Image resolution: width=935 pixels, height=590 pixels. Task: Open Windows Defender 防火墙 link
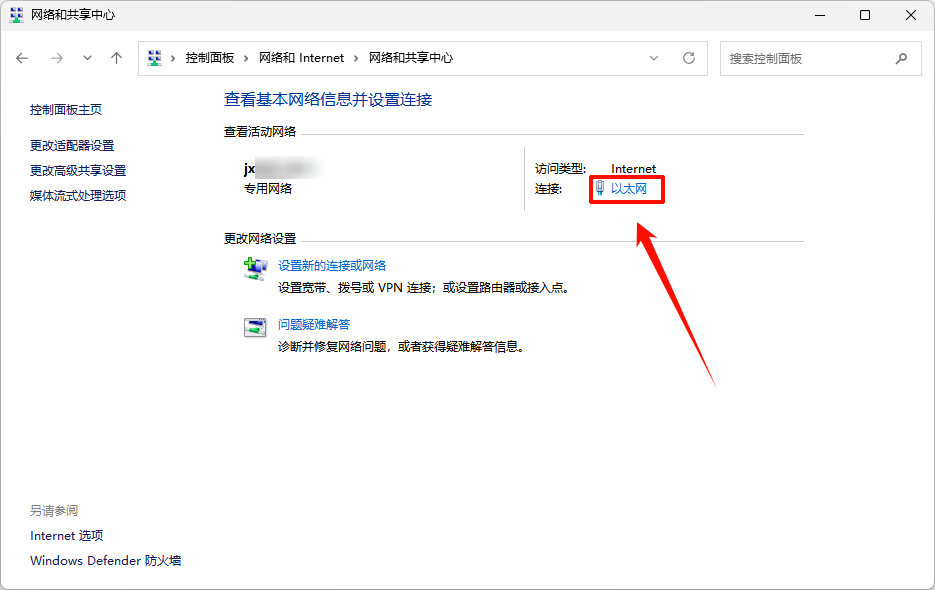(x=105, y=561)
